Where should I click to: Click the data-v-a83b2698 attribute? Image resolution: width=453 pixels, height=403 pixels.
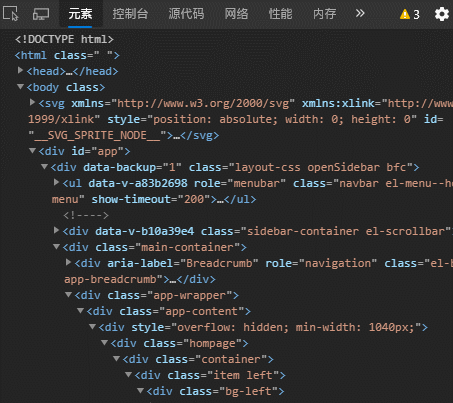coord(138,183)
